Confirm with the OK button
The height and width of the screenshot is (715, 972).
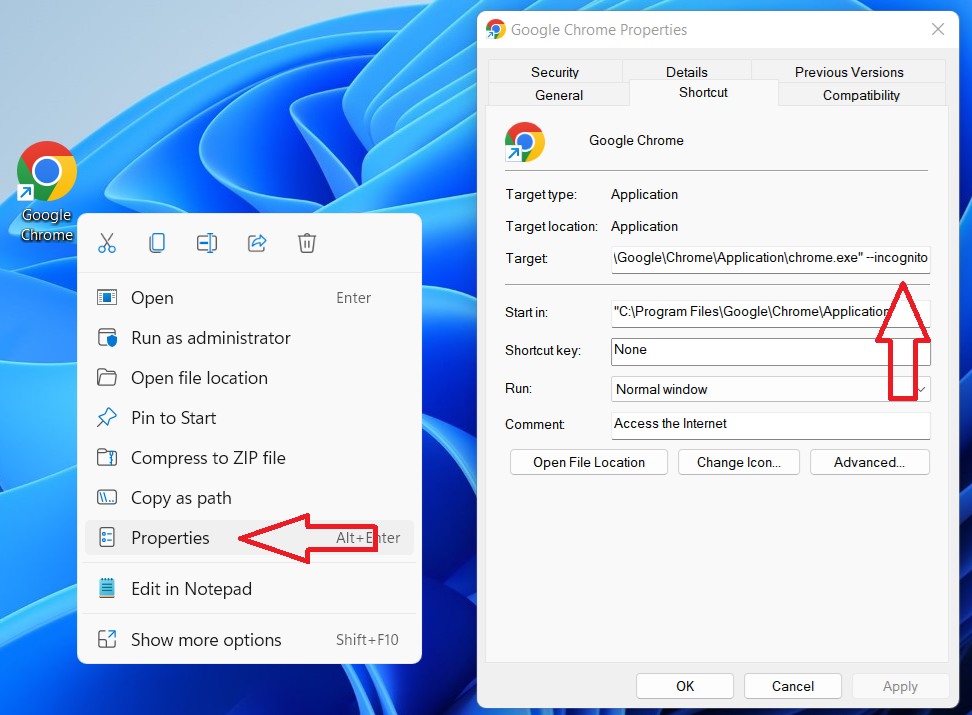[x=685, y=686]
